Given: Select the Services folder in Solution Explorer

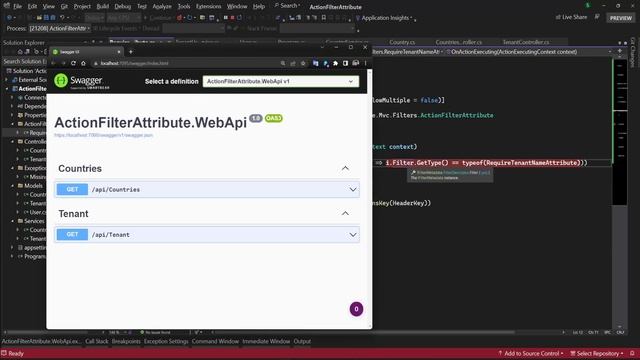Looking at the screenshot, I should pos(34,221).
